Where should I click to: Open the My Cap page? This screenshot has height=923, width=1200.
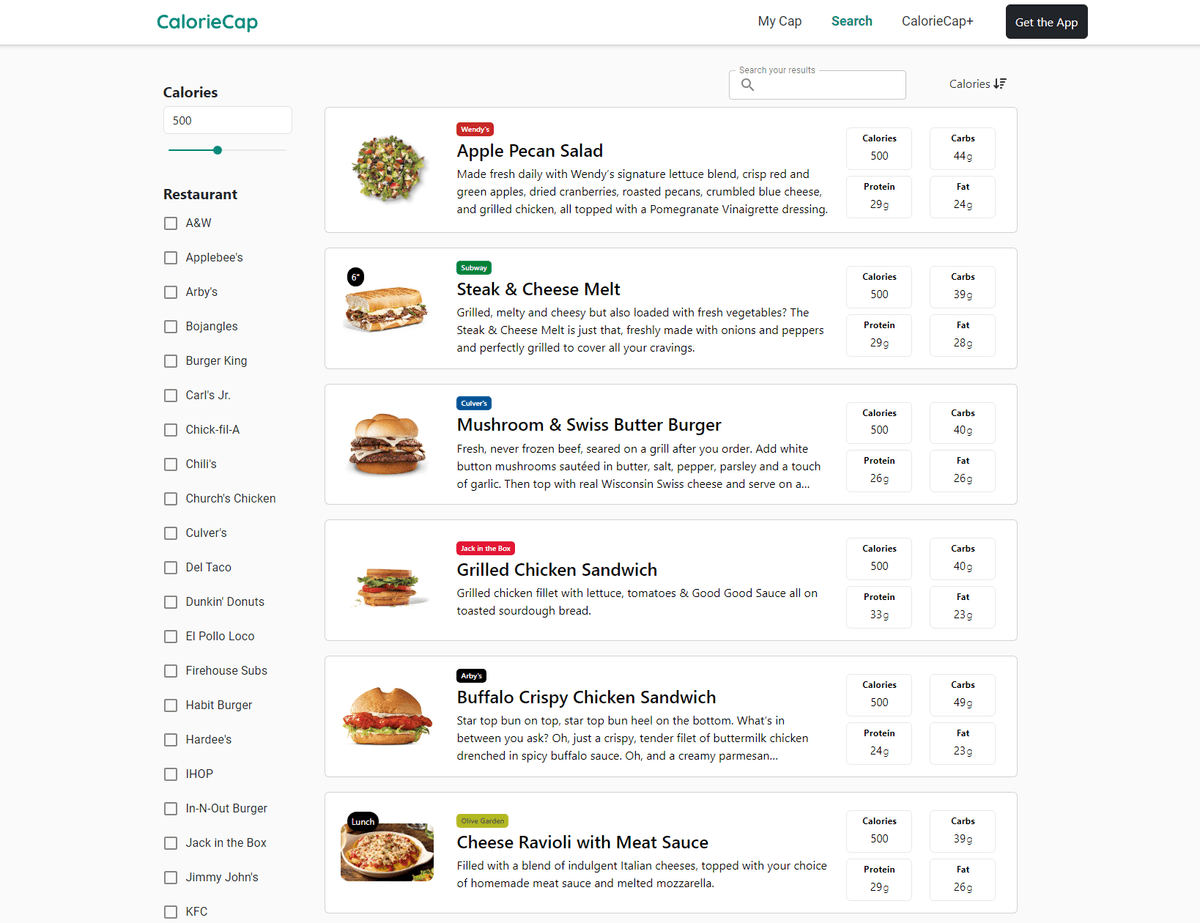(x=780, y=21)
